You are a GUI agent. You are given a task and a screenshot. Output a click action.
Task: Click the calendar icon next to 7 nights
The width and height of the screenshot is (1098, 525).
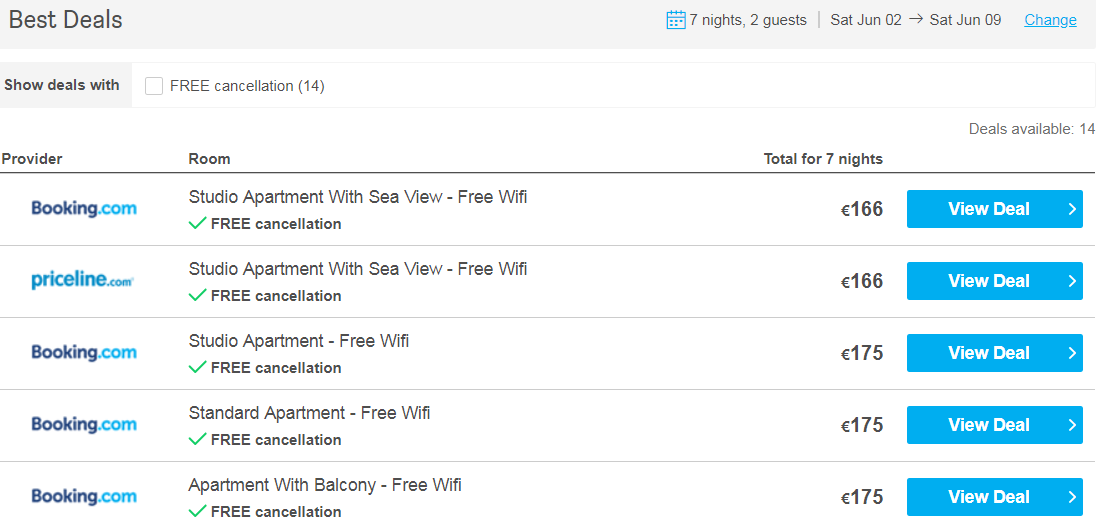point(676,20)
